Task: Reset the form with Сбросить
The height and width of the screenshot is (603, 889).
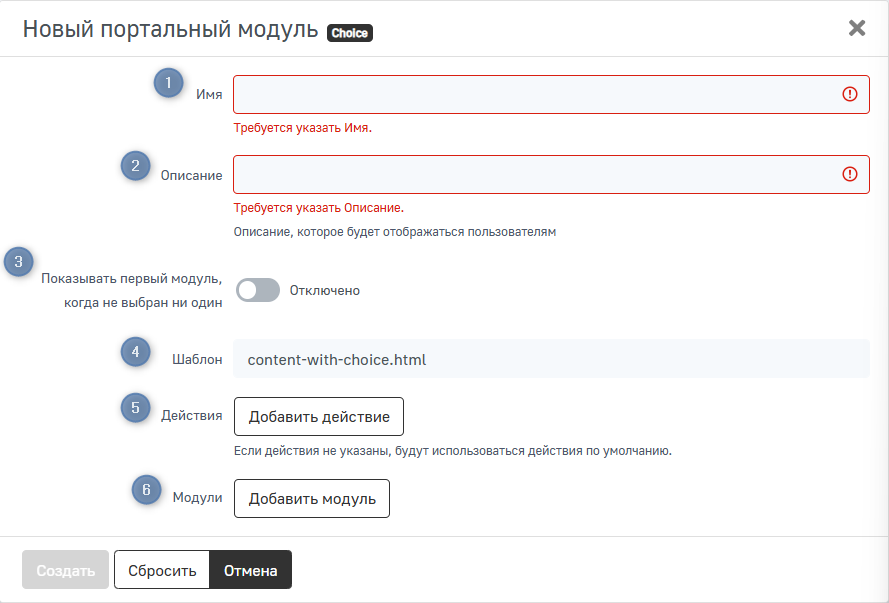Action: (161, 571)
